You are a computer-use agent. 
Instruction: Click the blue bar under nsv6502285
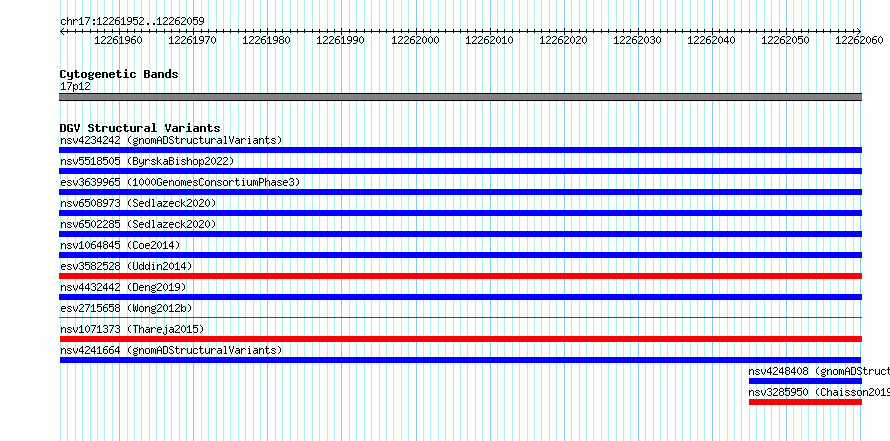(x=460, y=234)
